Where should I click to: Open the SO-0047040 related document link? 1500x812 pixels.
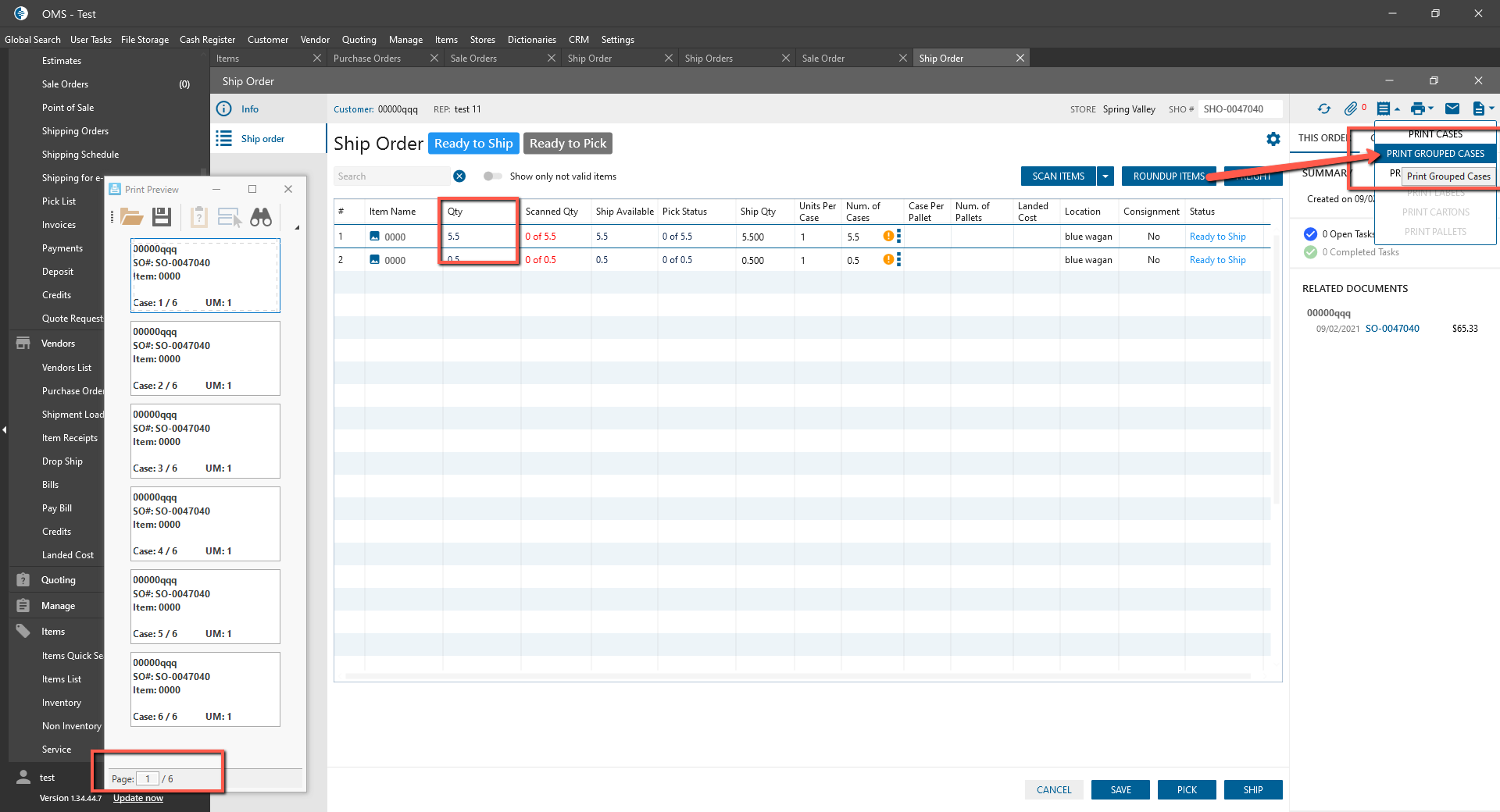coord(1392,329)
